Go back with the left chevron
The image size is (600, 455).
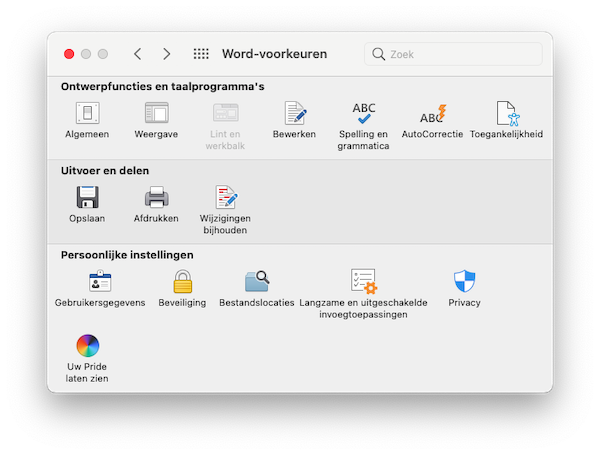138,54
